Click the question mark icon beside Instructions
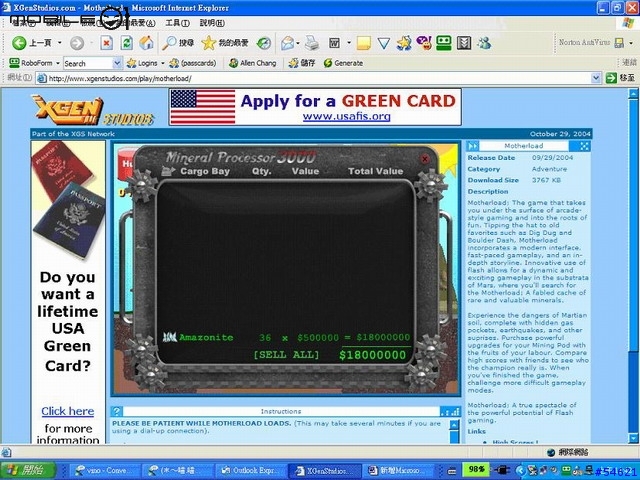This screenshot has width=640, height=480. 117,411
